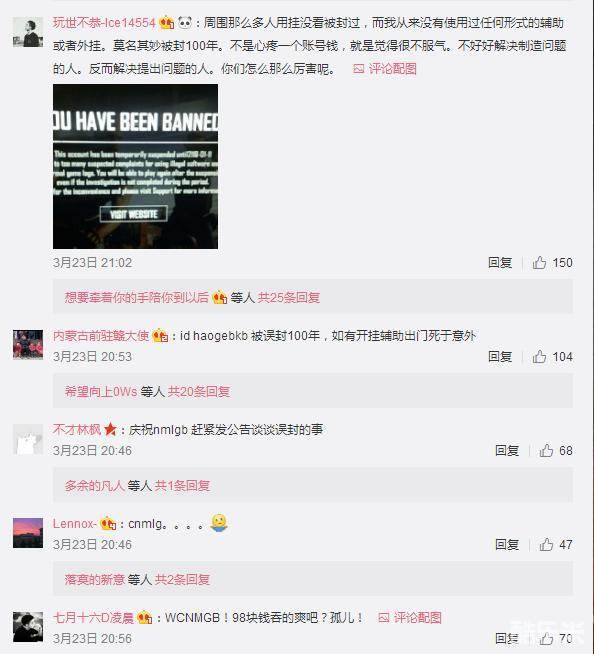Open user 想要牵着你的手陪你到以后 from replies
Image resolution: width=594 pixels, height=654 pixels.
136,297
